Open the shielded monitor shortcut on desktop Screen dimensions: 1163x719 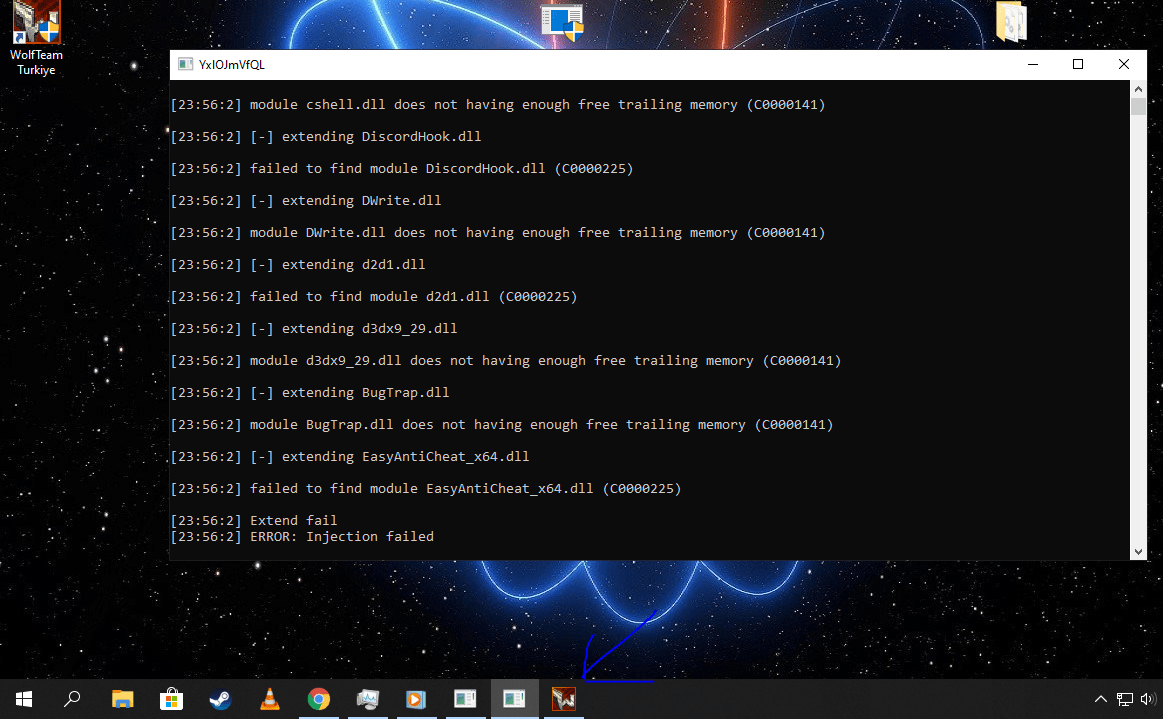tap(562, 22)
